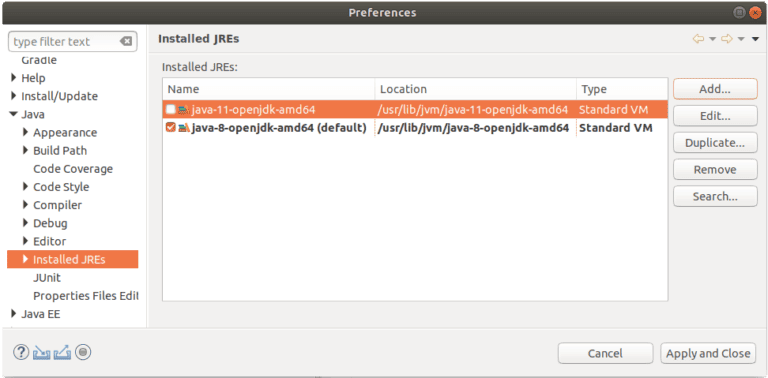Click the back navigation arrow icon
The width and height of the screenshot is (768, 378).
pyautogui.click(x=698, y=39)
